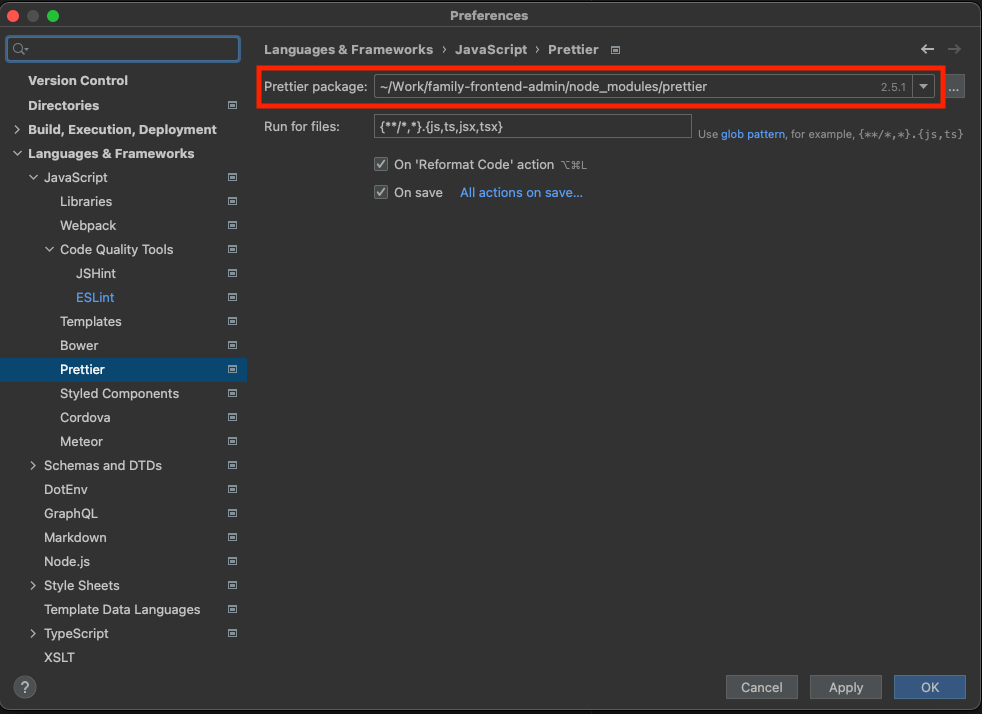Expand the Schemas and DTDs node
This screenshot has width=982, height=714.
coord(33,465)
